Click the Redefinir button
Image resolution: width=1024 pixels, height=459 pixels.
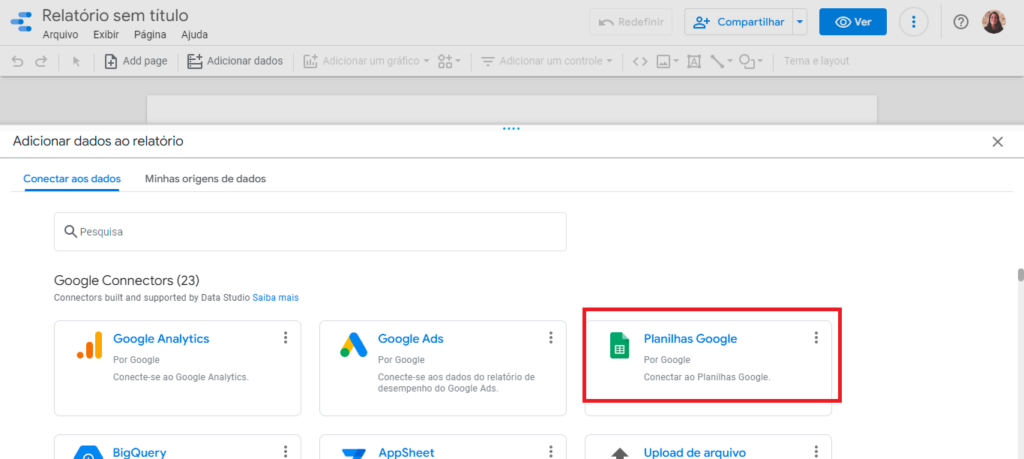[631, 22]
